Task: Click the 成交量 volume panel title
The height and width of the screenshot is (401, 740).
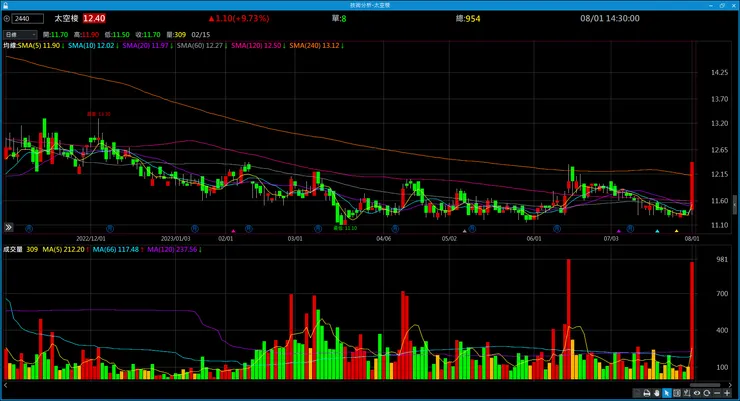Action: click(13, 249)
